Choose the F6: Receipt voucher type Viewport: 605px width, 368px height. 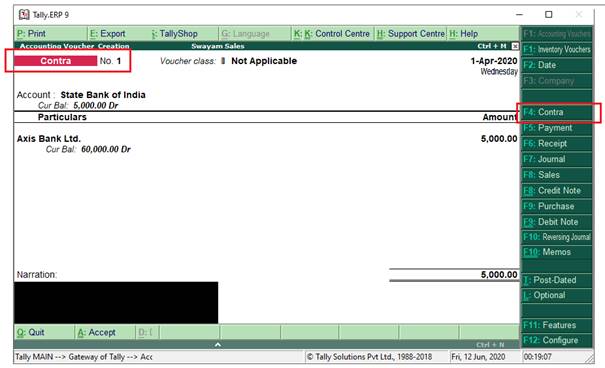tap(556, 144)
